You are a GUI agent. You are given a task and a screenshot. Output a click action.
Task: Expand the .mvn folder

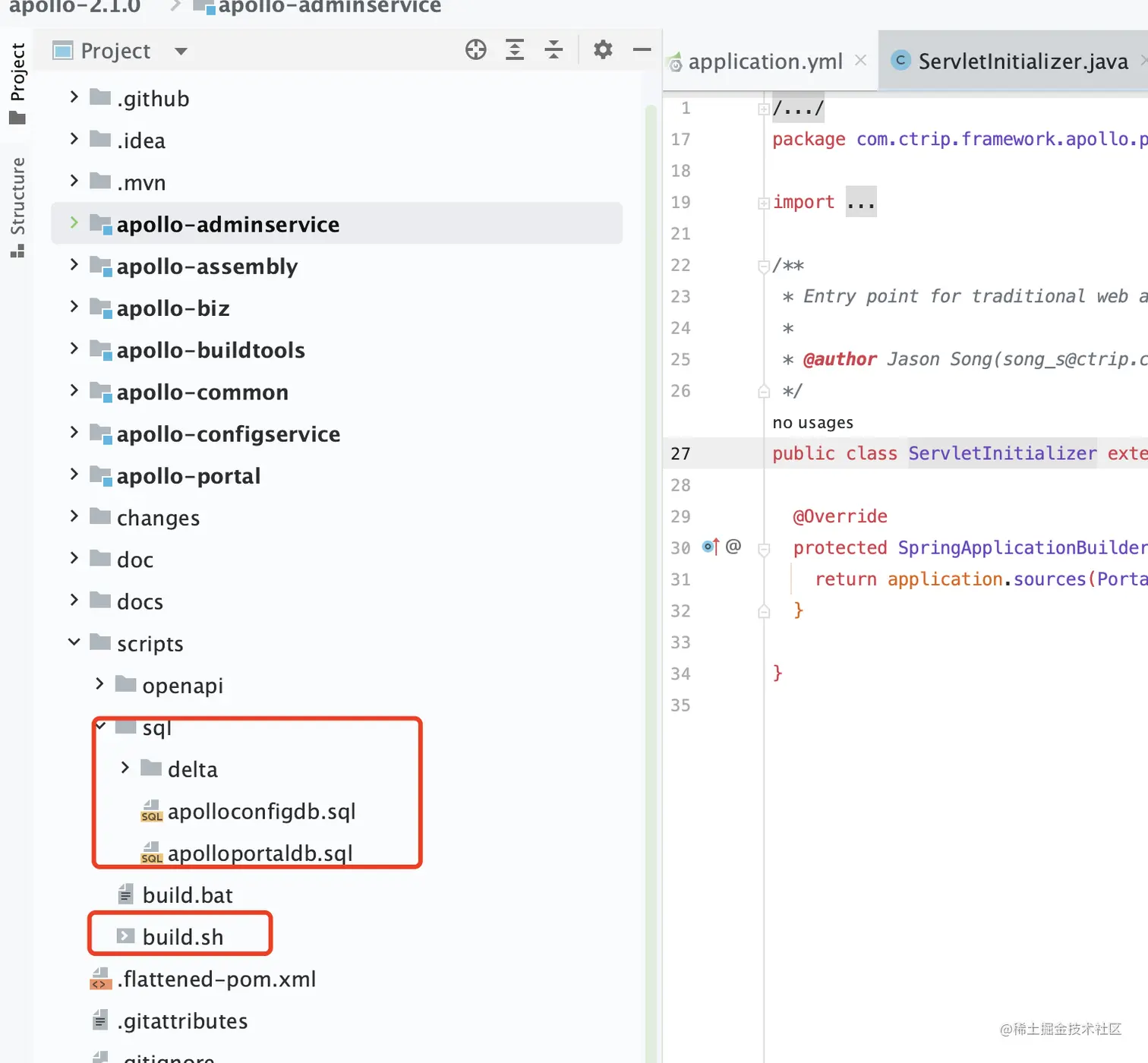point(74,180)
